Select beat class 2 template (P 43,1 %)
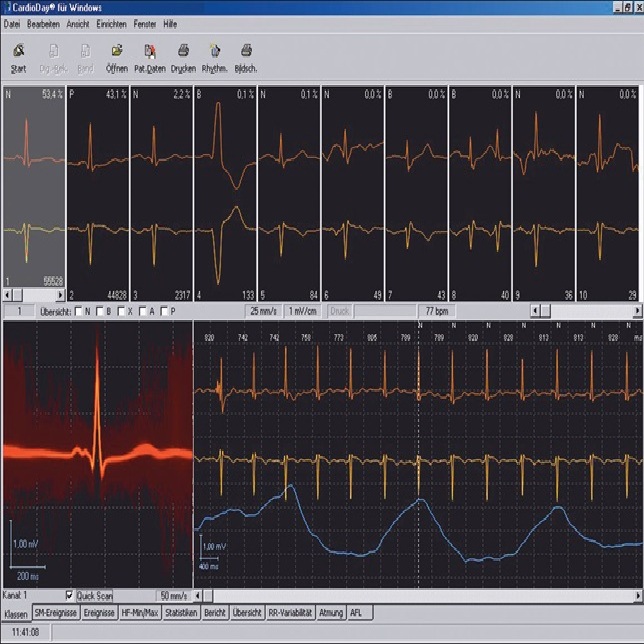The height and width of the screenshot is (644, 644). (98, 193)
